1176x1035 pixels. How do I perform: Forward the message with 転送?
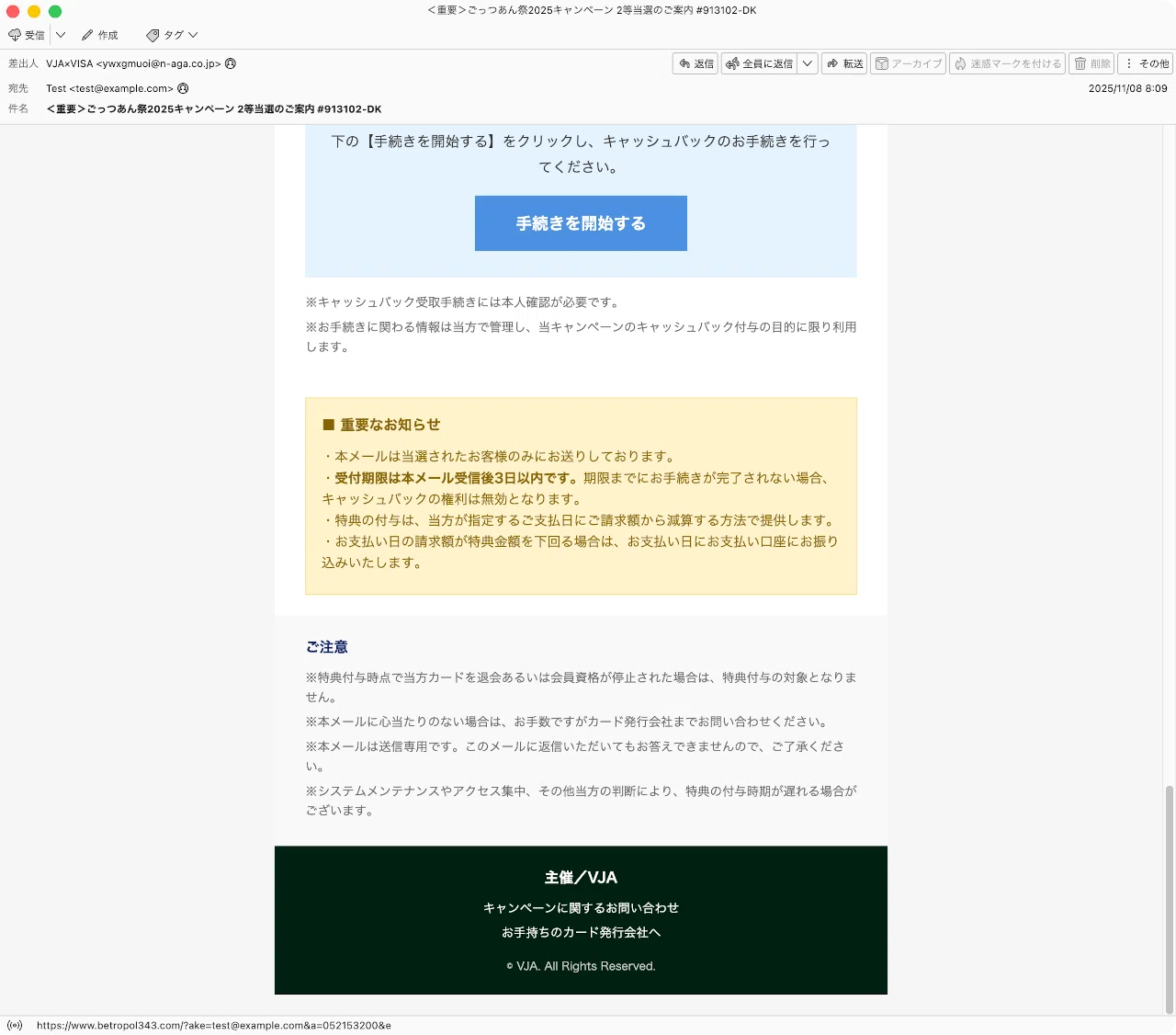(x=844, y=63)
